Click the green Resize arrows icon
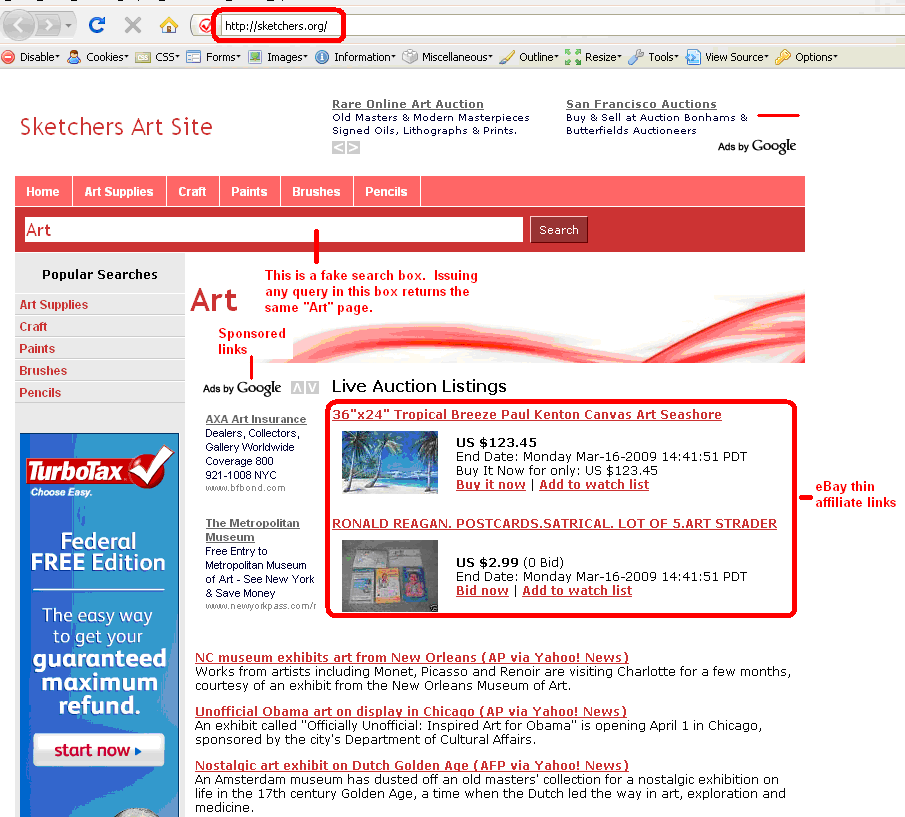Screen dimensions: 905x817 tap(573, 57)
